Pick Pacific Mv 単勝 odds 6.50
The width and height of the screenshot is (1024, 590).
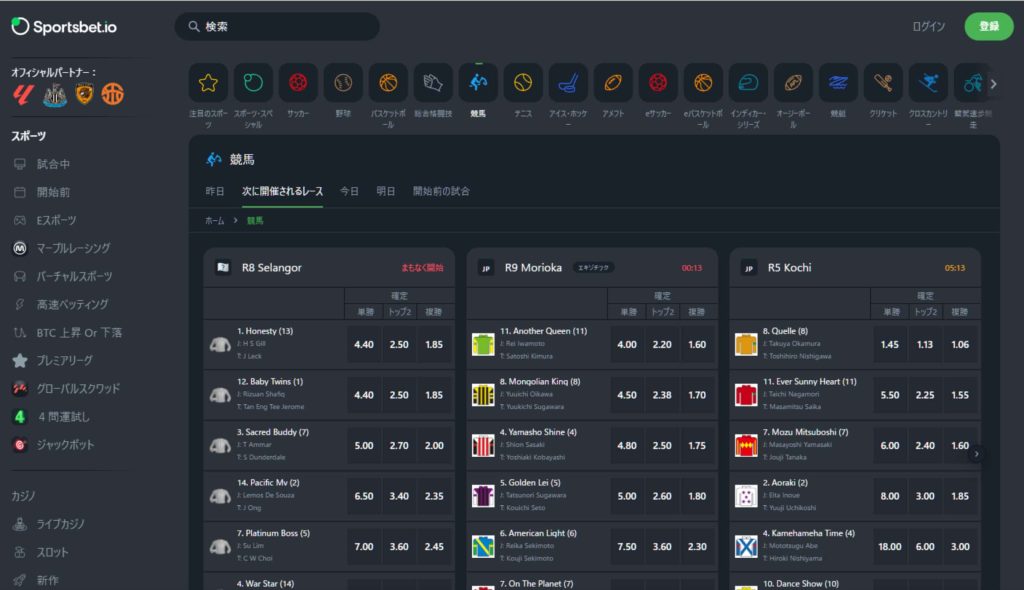(364, 496)
